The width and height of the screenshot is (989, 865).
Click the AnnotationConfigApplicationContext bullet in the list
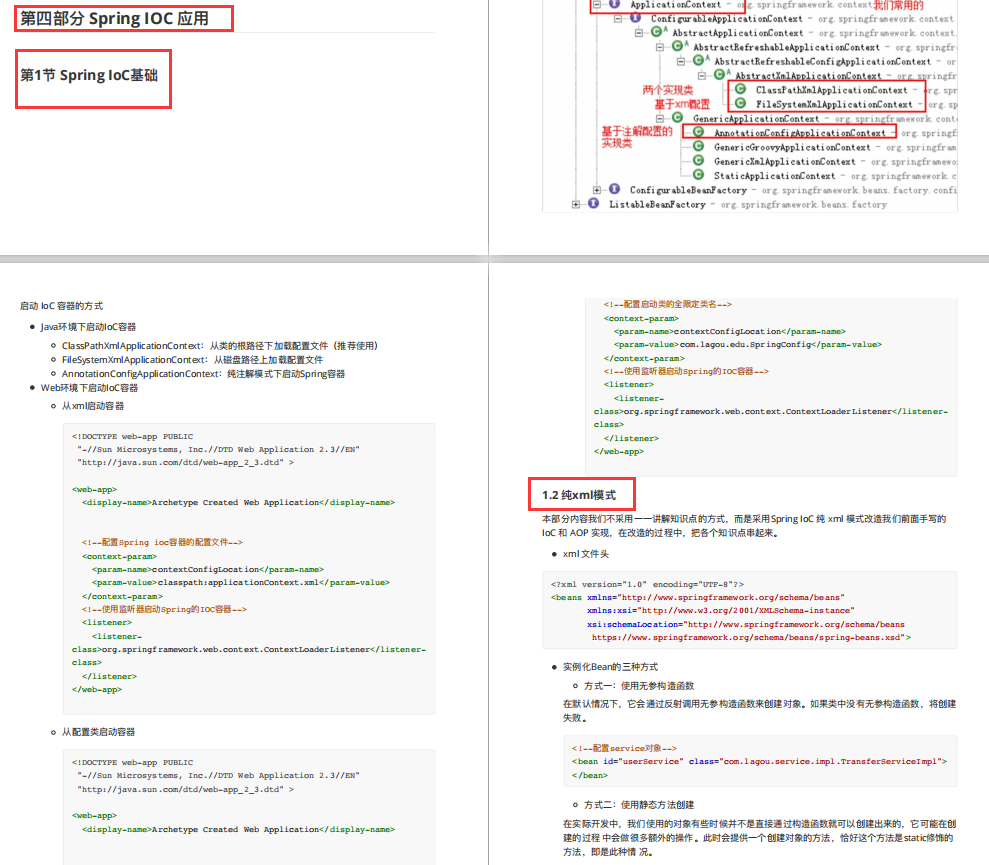(x=203, y=374)
